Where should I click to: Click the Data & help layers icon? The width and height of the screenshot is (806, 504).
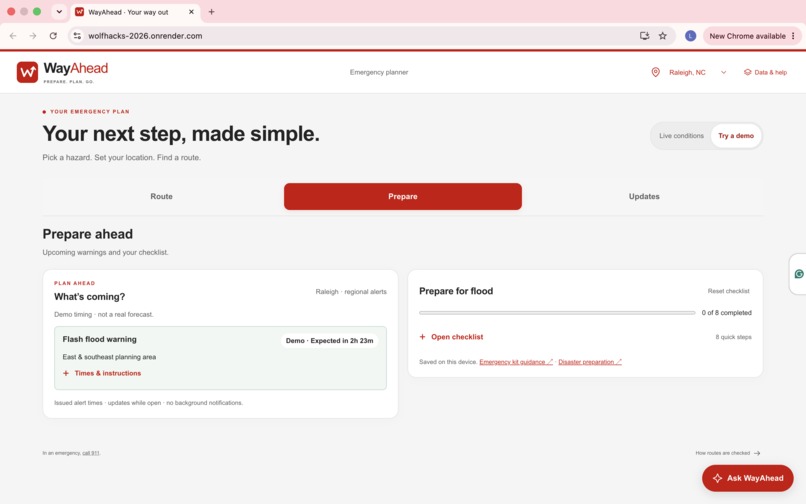coord(747,73)
